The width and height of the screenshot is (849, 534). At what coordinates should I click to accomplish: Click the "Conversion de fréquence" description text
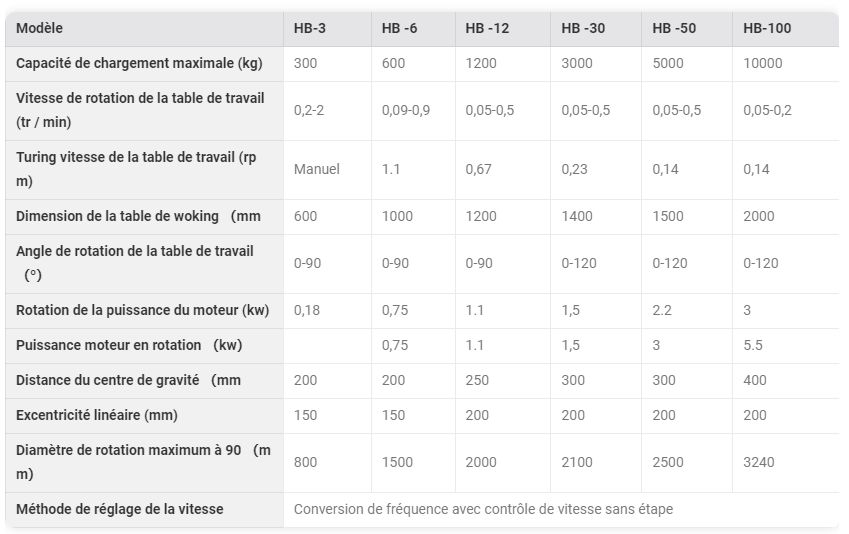coord(483,509)
